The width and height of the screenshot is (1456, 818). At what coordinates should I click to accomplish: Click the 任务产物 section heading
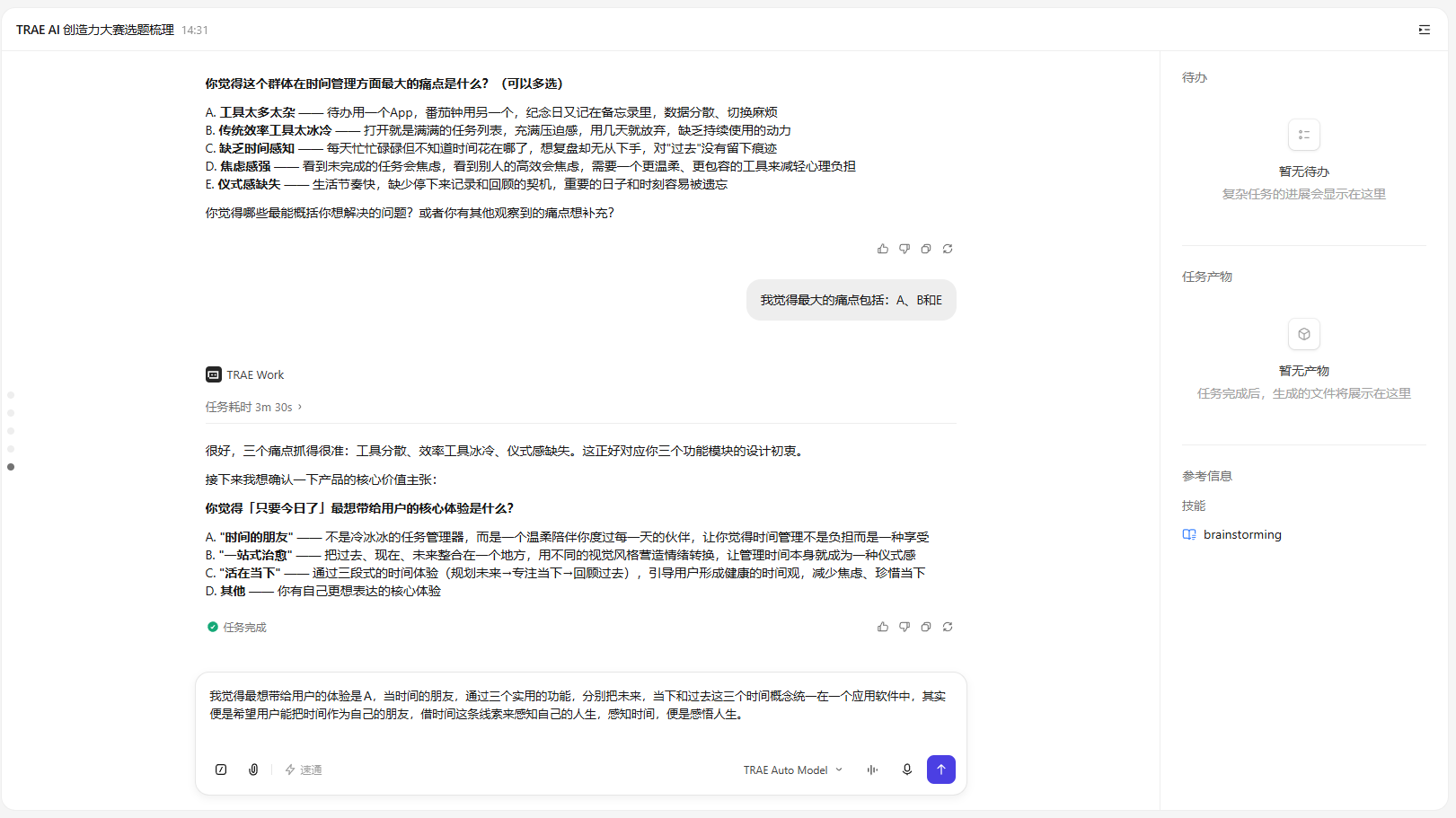click(x=1207, y=277)
